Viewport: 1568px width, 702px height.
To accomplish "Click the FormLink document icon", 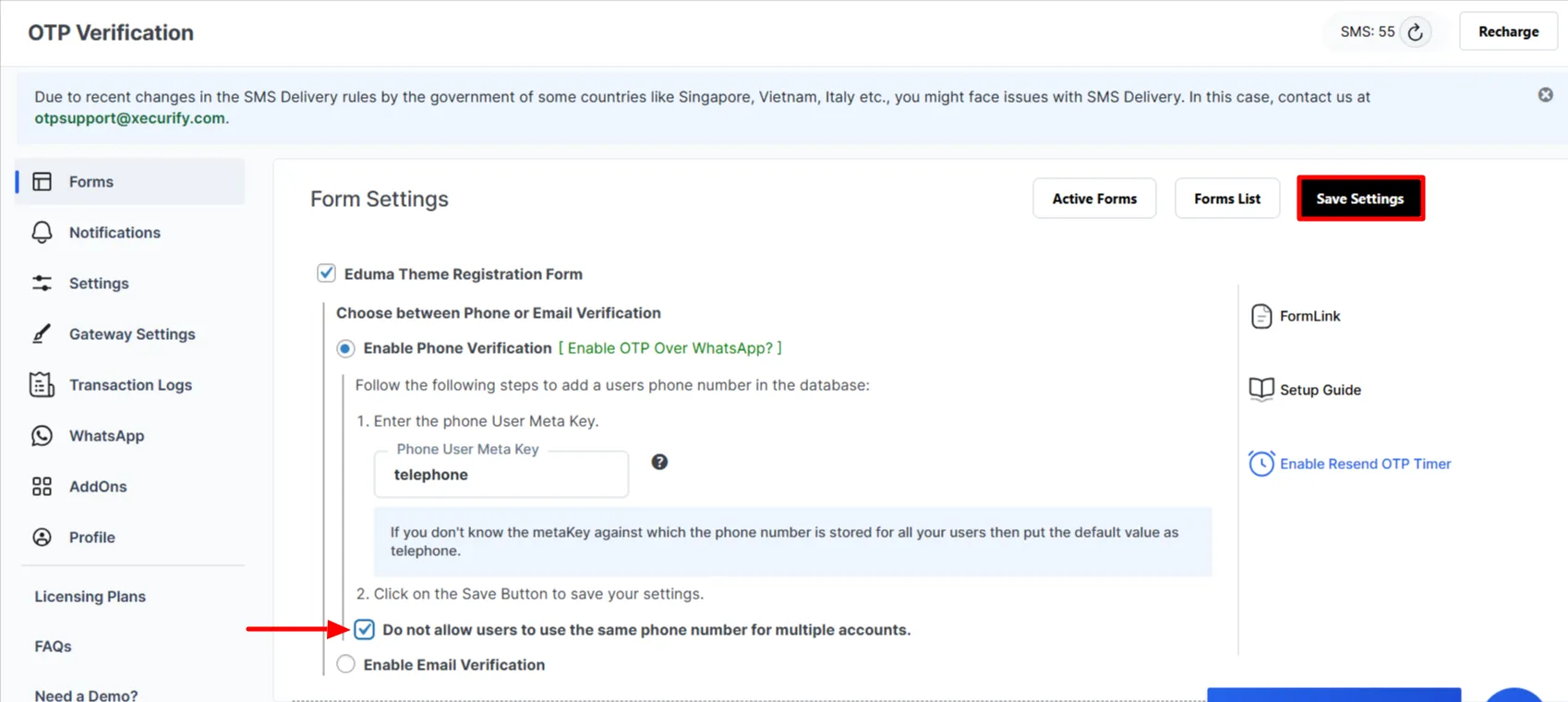I will click(1262, 315).
